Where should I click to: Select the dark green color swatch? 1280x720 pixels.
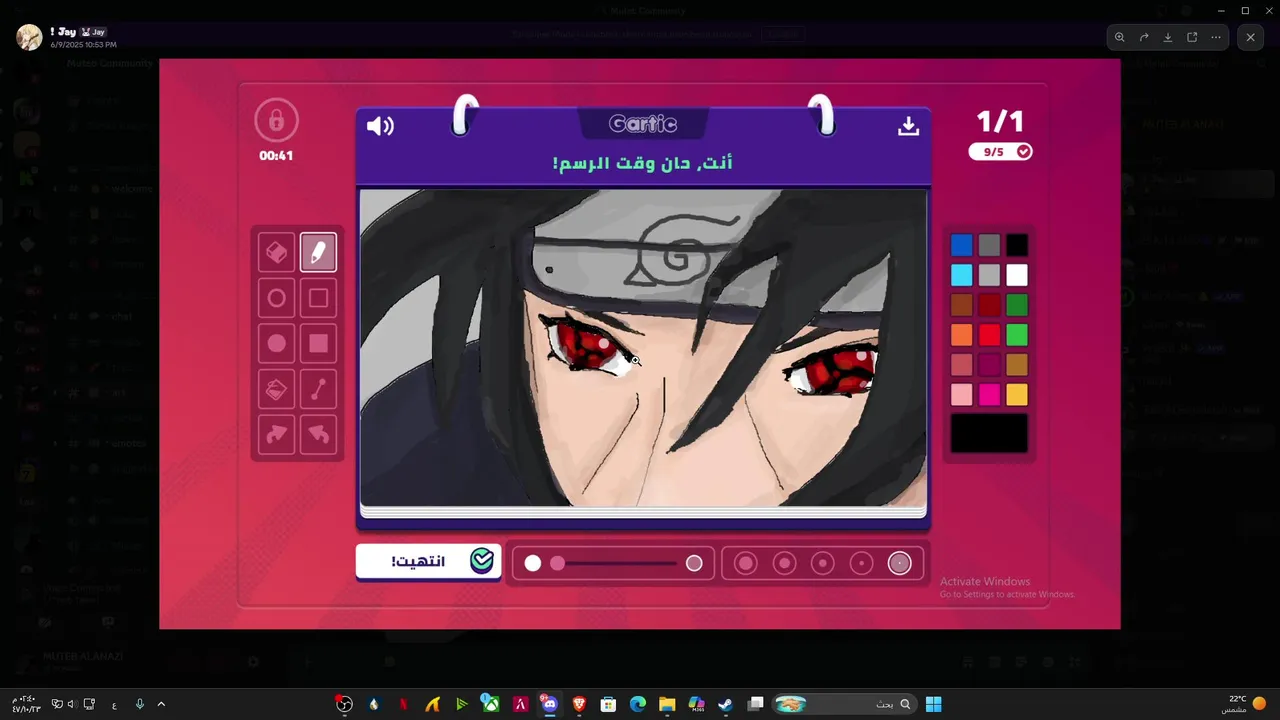coord(1017,305)
